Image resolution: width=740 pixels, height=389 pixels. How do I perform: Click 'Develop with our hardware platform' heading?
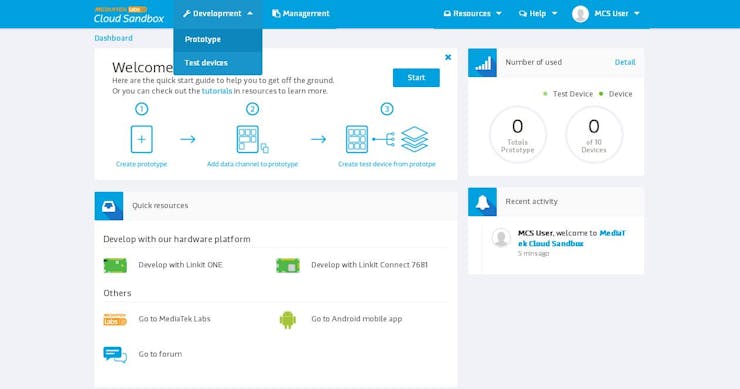(177, 239)
